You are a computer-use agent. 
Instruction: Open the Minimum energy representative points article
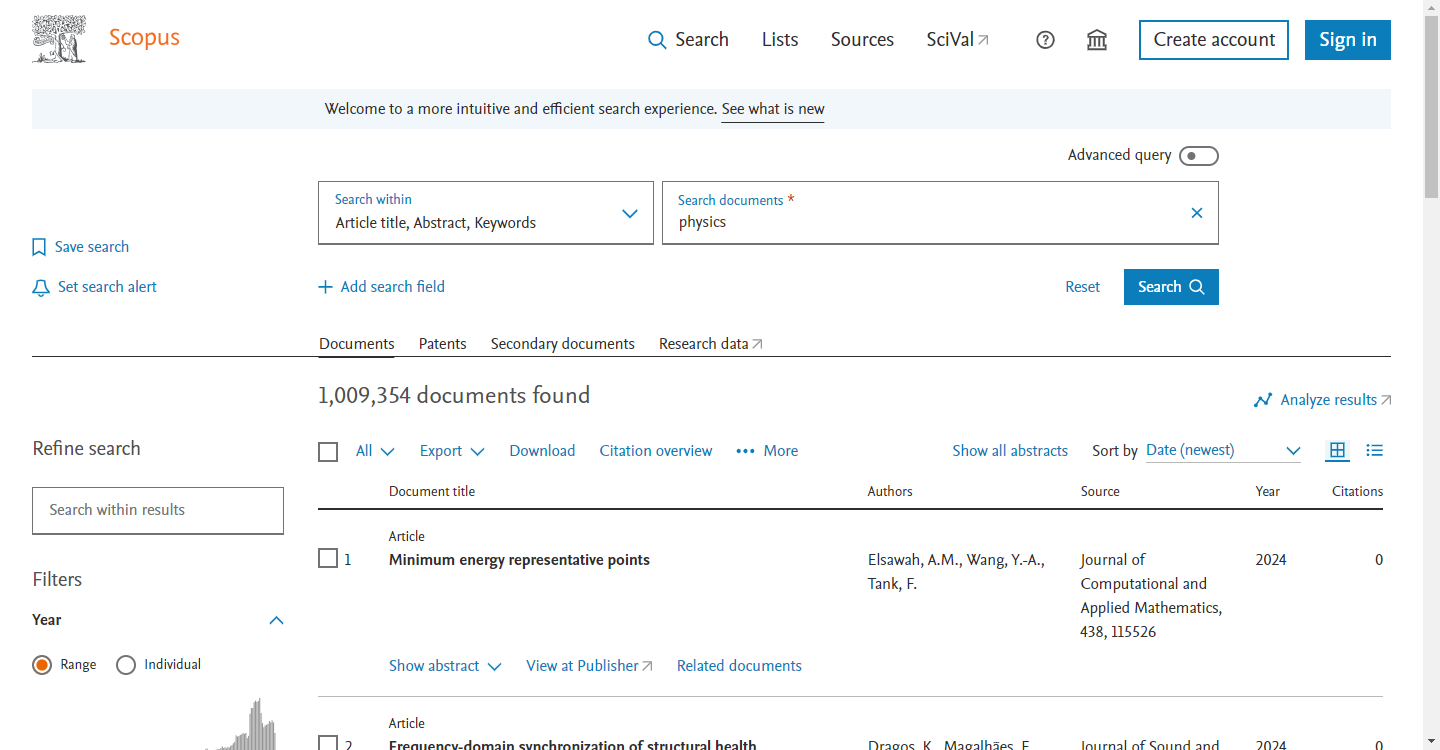[x=519, y=560]
